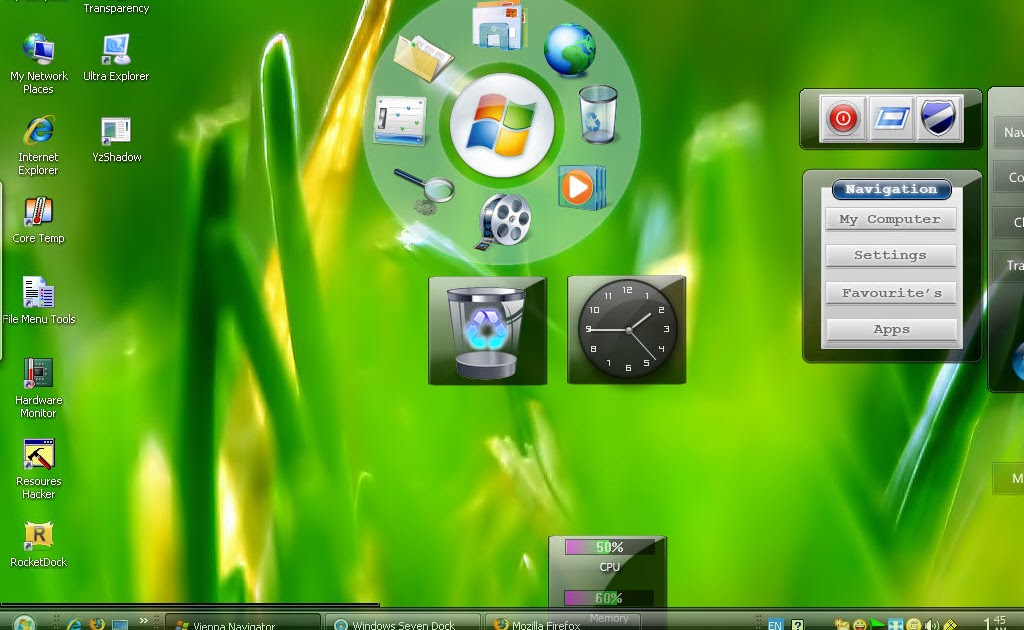Click the help question mark tray icon
Screen dimensions: 1024x630
797,625
